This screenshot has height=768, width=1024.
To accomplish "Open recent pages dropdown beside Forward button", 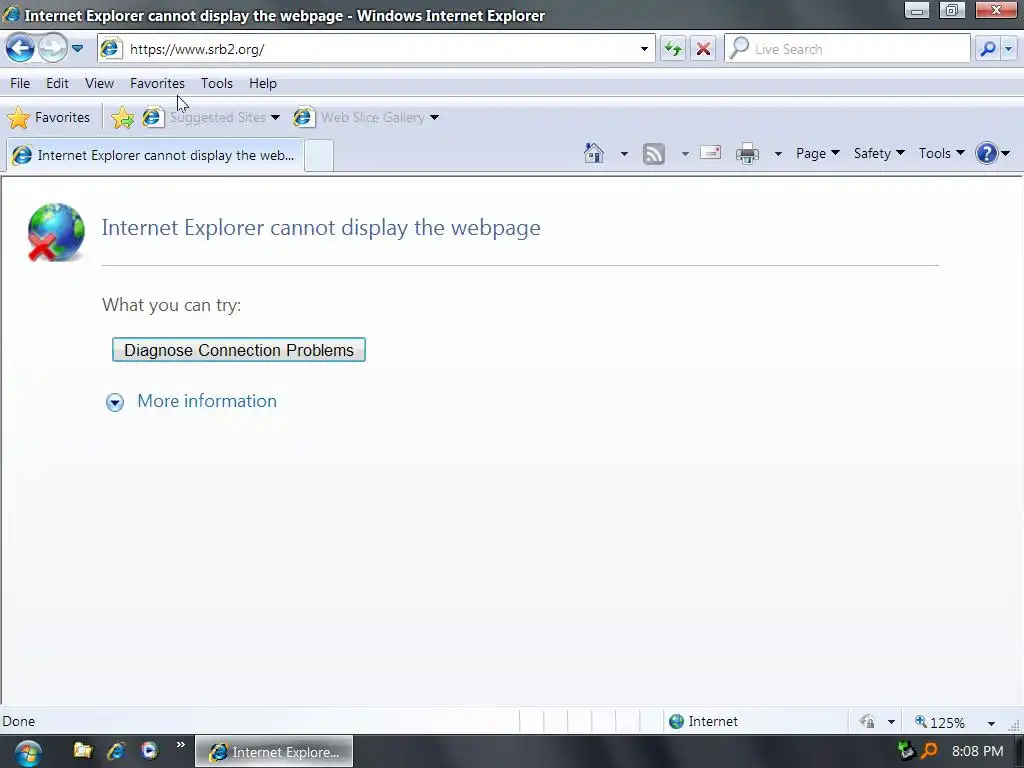I will (77, 48).
